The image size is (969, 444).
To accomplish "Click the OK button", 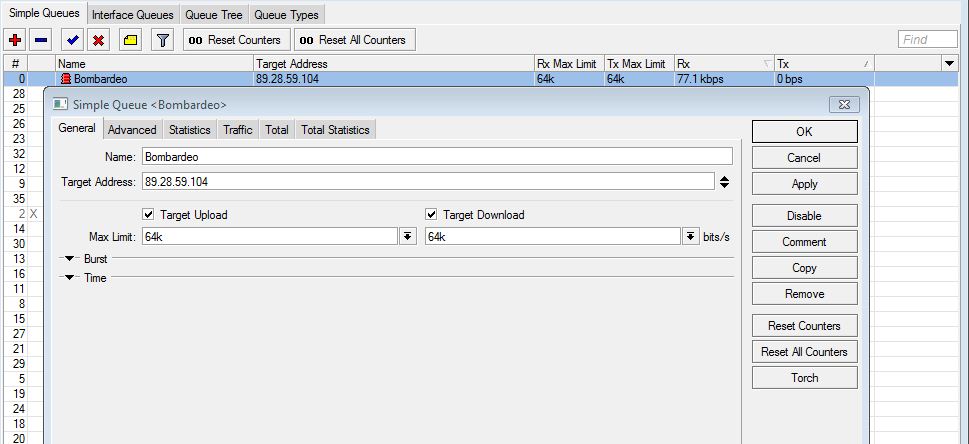I will [x=805, y=132].
